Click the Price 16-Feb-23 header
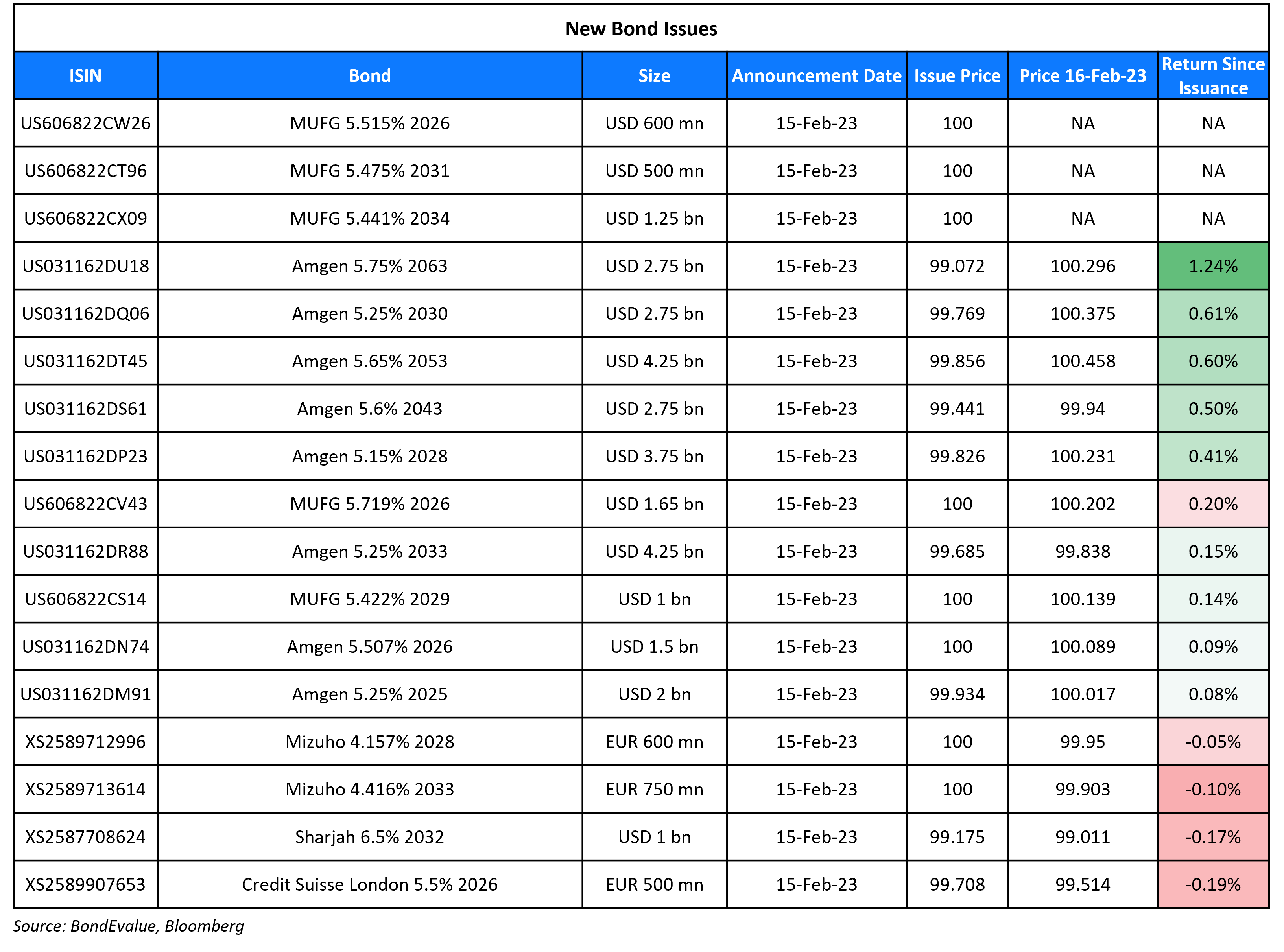1284x952 pixels. tap(1083, 75)
